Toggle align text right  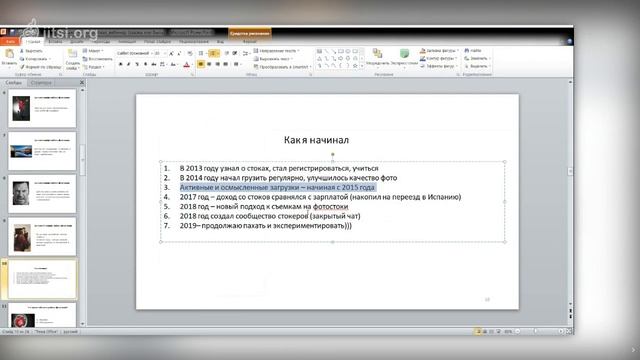(217, 64)
